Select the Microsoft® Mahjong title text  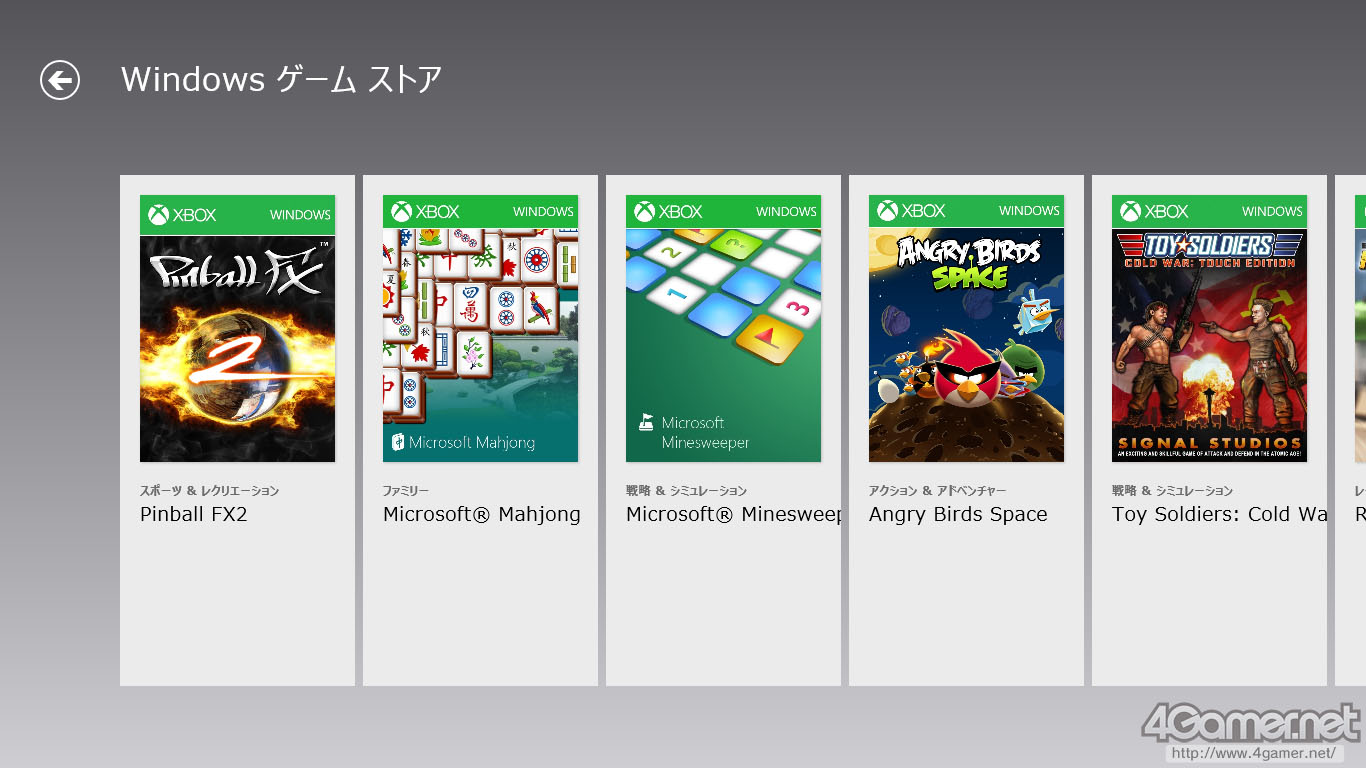click(x=482, y=514)
